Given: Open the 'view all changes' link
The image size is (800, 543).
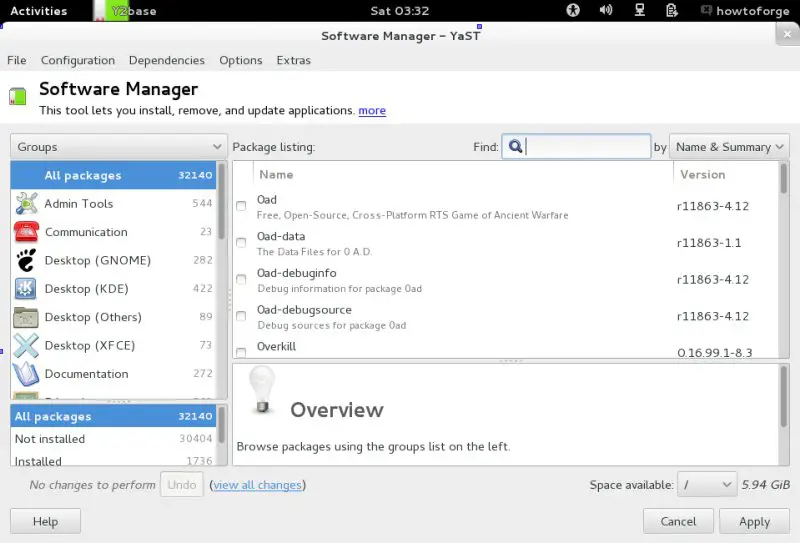Looking at the screenshot, I should [x=258, y=485].
